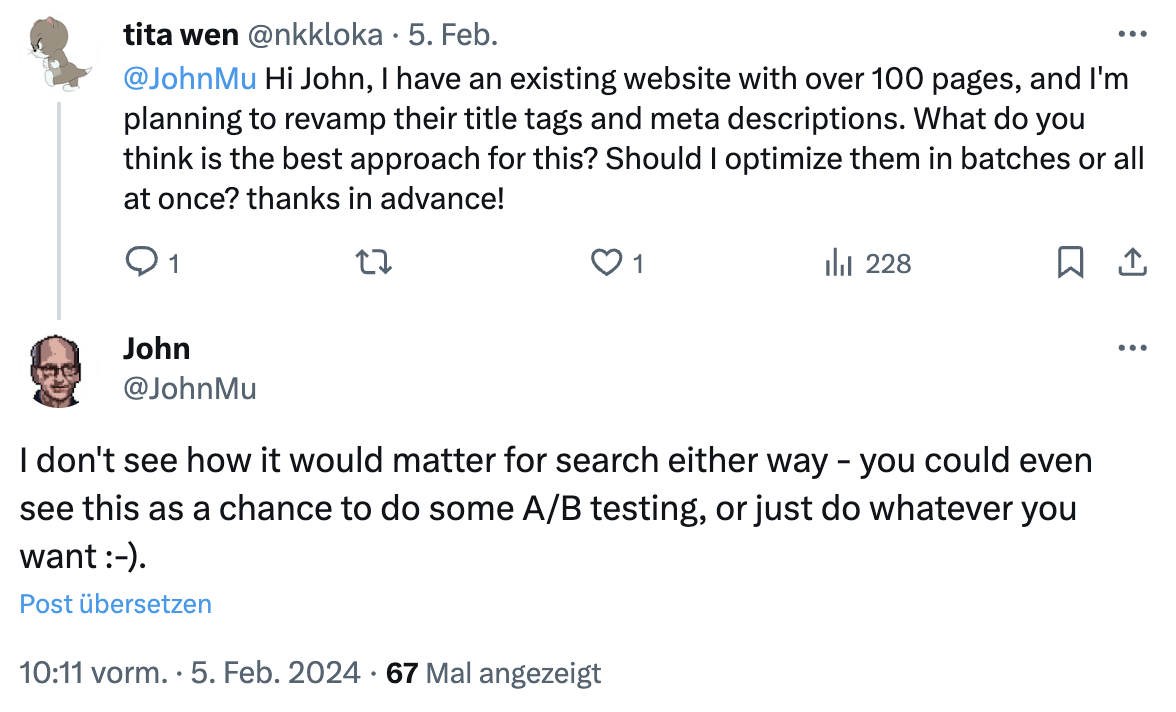
Task: Expand reply thread via the comment counter
Action: (x=140, y=263)
